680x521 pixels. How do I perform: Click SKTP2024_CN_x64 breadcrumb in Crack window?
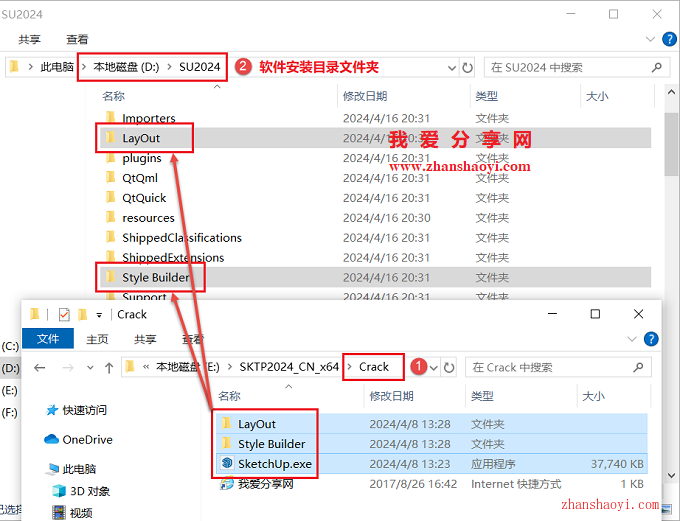tap(289, 367)
